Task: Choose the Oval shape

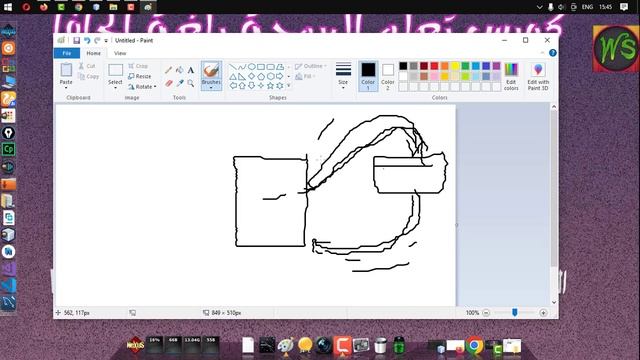Action: coord(251,67)
